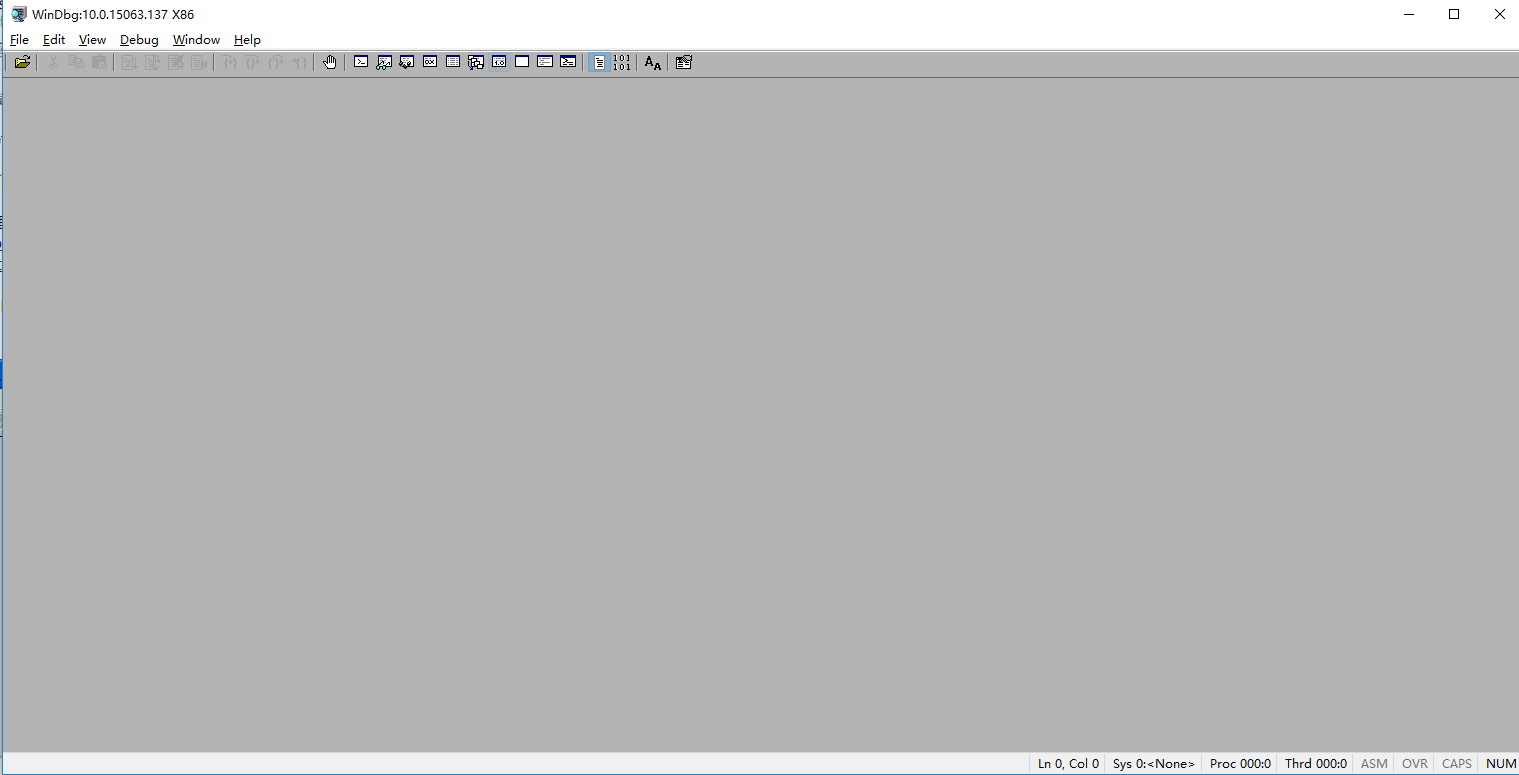Open the Command Browser window
The height and width of the screenshot is (775, 1519).
pyautogui.click(x=568, y=62)
